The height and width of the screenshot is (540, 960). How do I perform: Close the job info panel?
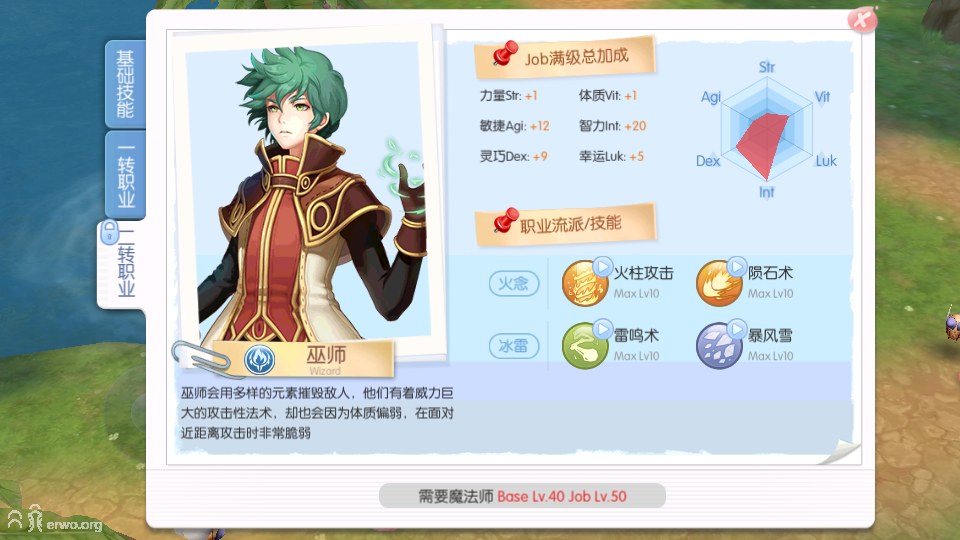(862, 20)
